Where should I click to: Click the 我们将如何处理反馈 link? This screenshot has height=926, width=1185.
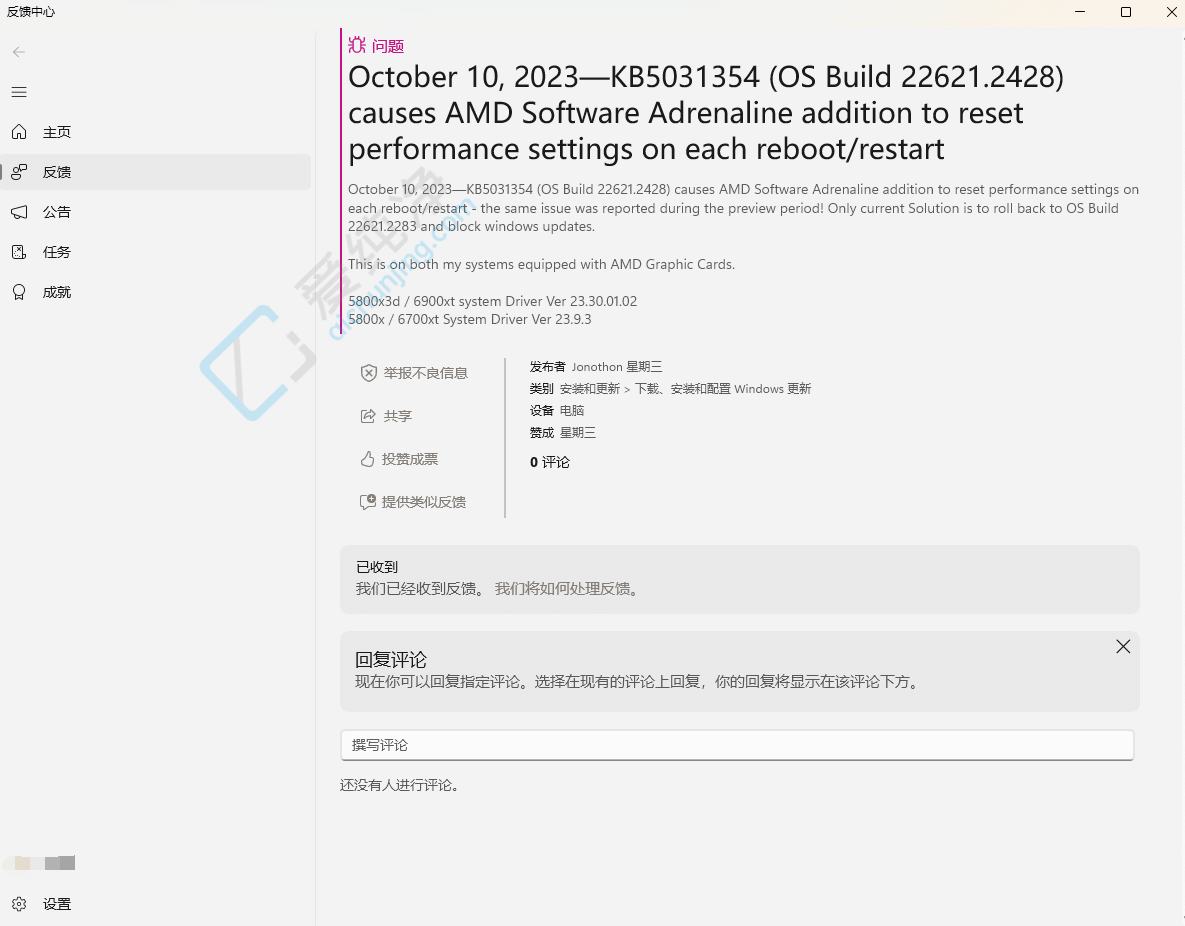tap(567, 589)
